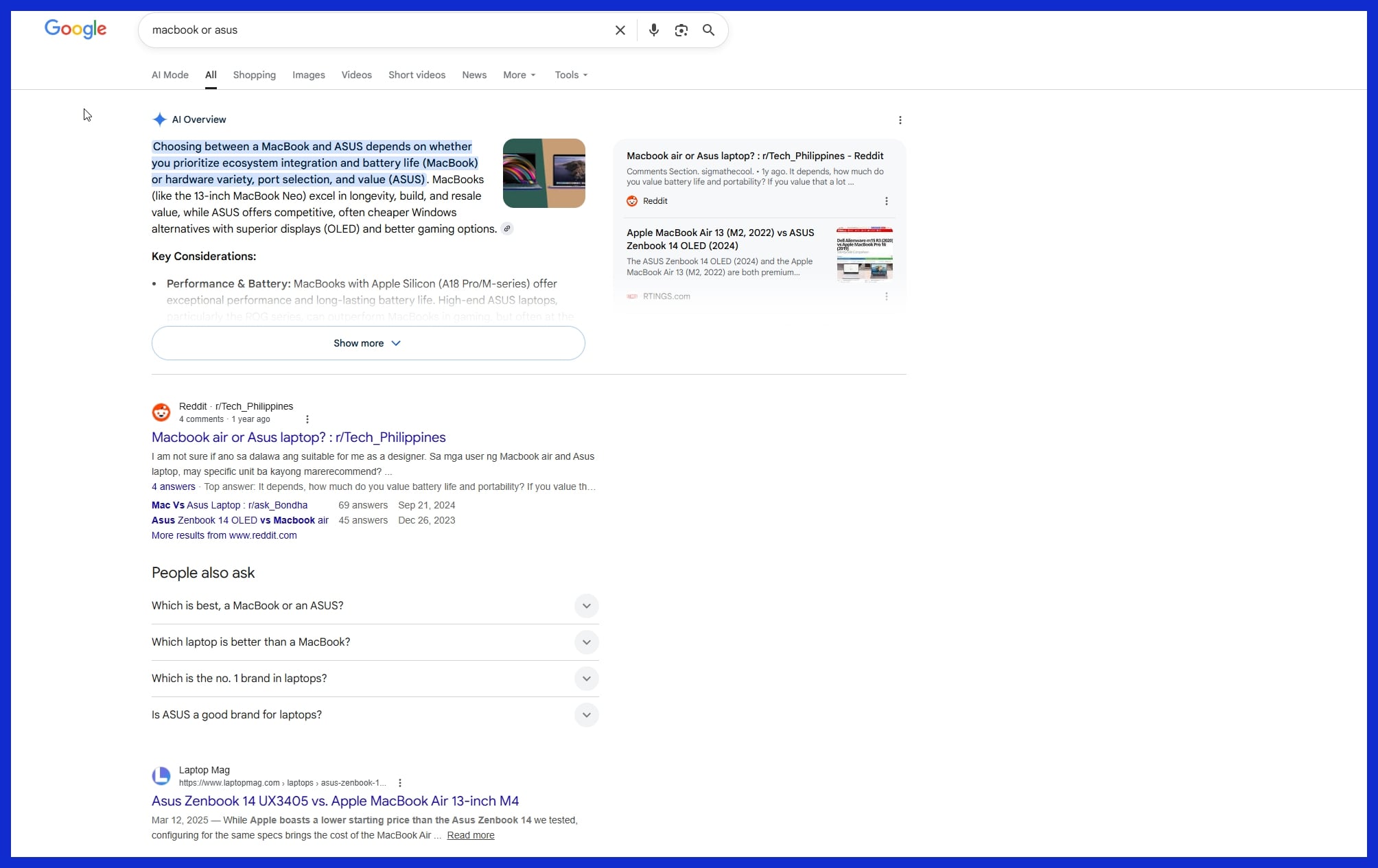This screenshot has width=1378, height=868.
Task: Open Reddit source card titled Macbook air or Asus laptop
Action: (760, 178)
